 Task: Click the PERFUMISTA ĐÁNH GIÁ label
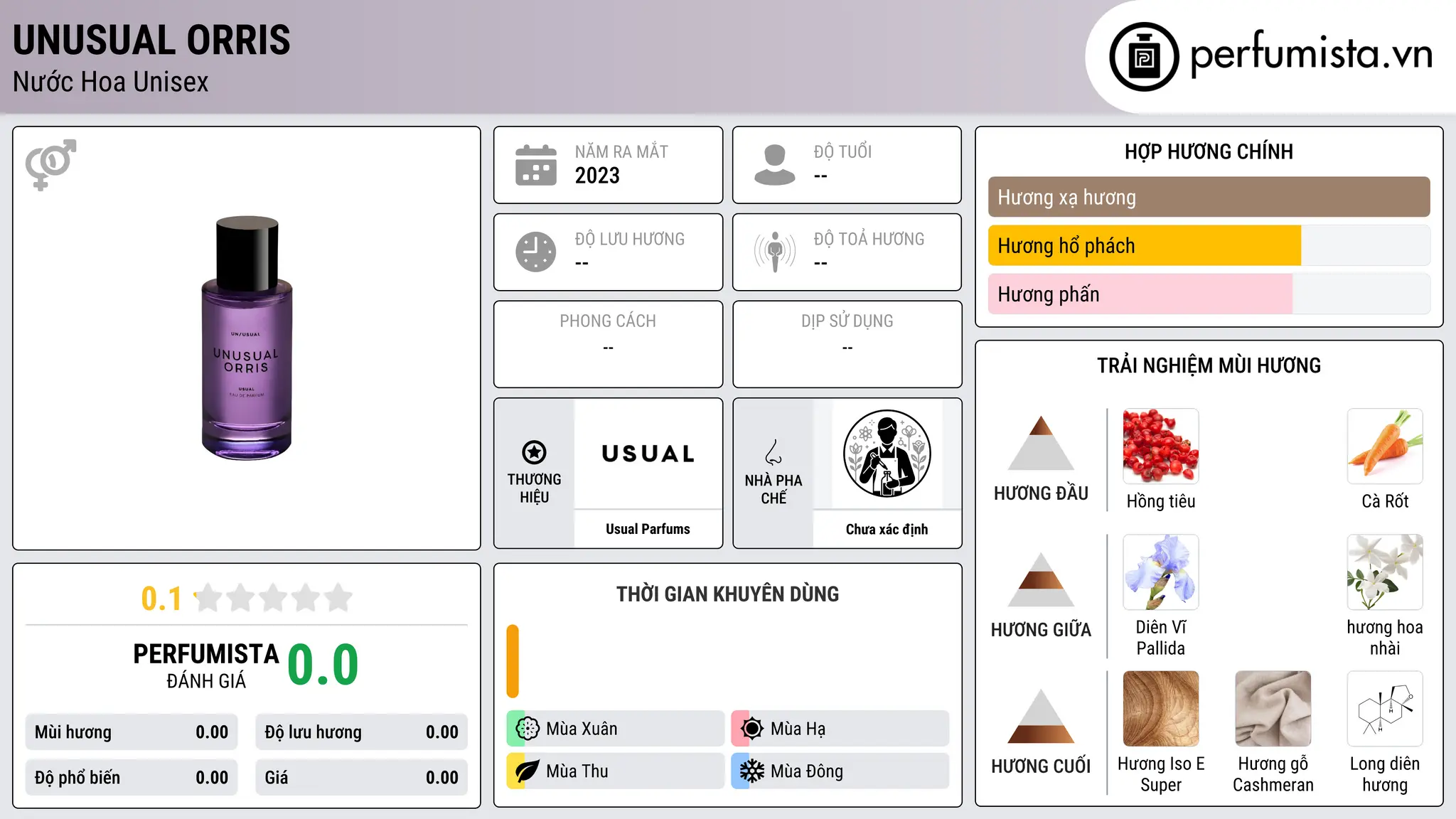click(x=206, y=665)
